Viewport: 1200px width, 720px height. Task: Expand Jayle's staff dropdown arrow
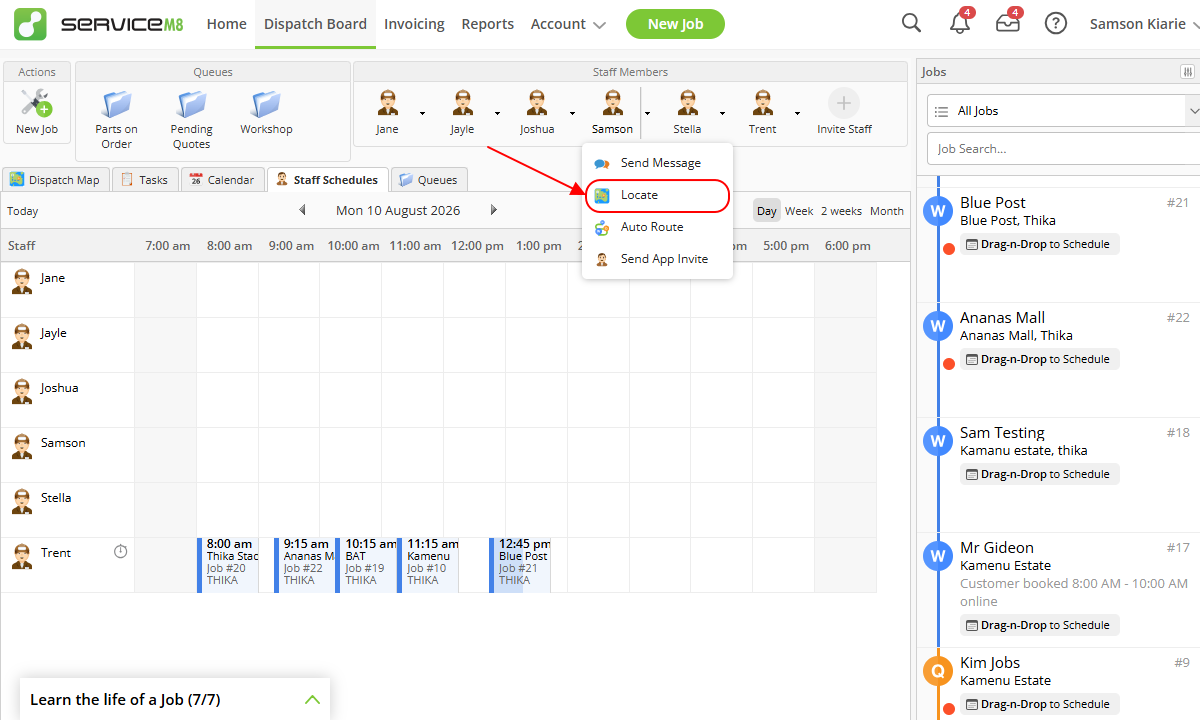tap(497, 113)
